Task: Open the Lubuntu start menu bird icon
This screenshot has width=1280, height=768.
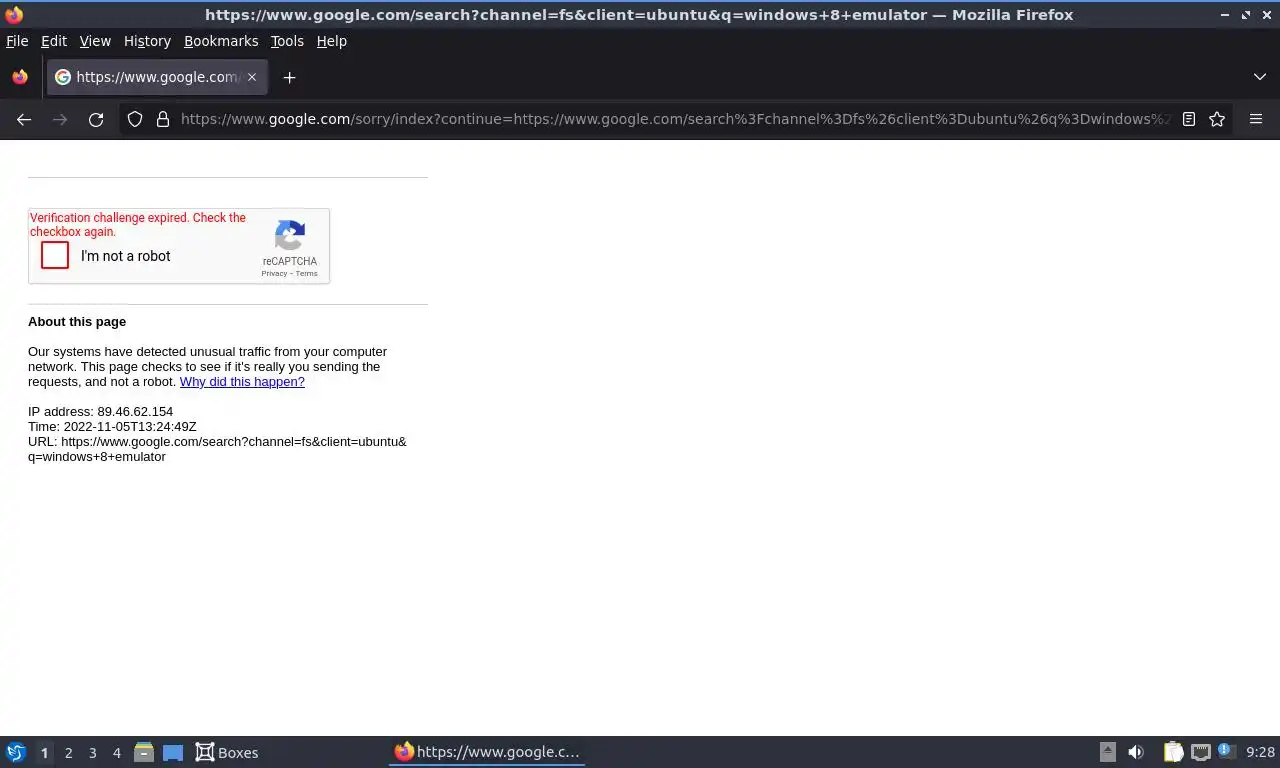Action: tap(16, 752)
